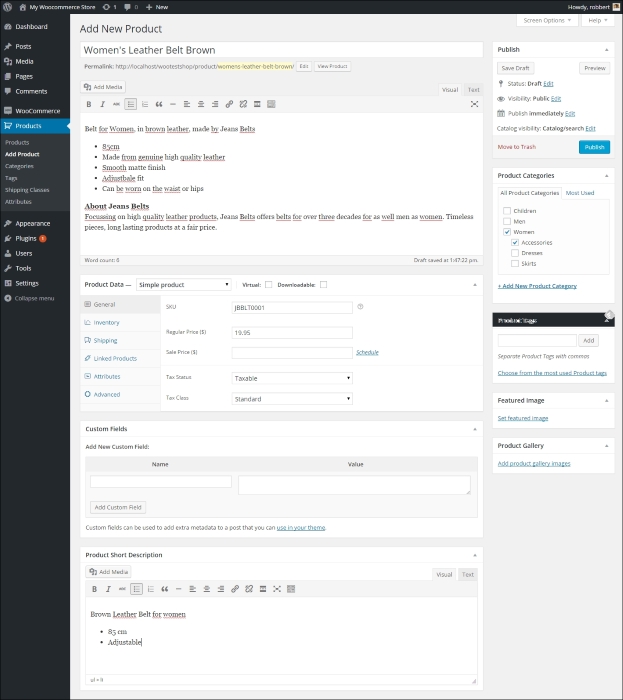The image size is (623, 700).
Task: Insert blockquote in main description toolbar
Action: click(x=159, y=104)
